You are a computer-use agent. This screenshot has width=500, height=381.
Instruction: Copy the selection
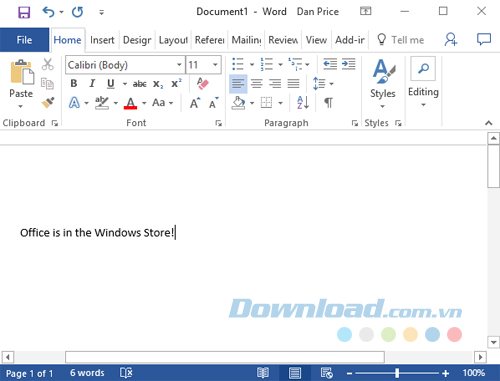(47, 83)
